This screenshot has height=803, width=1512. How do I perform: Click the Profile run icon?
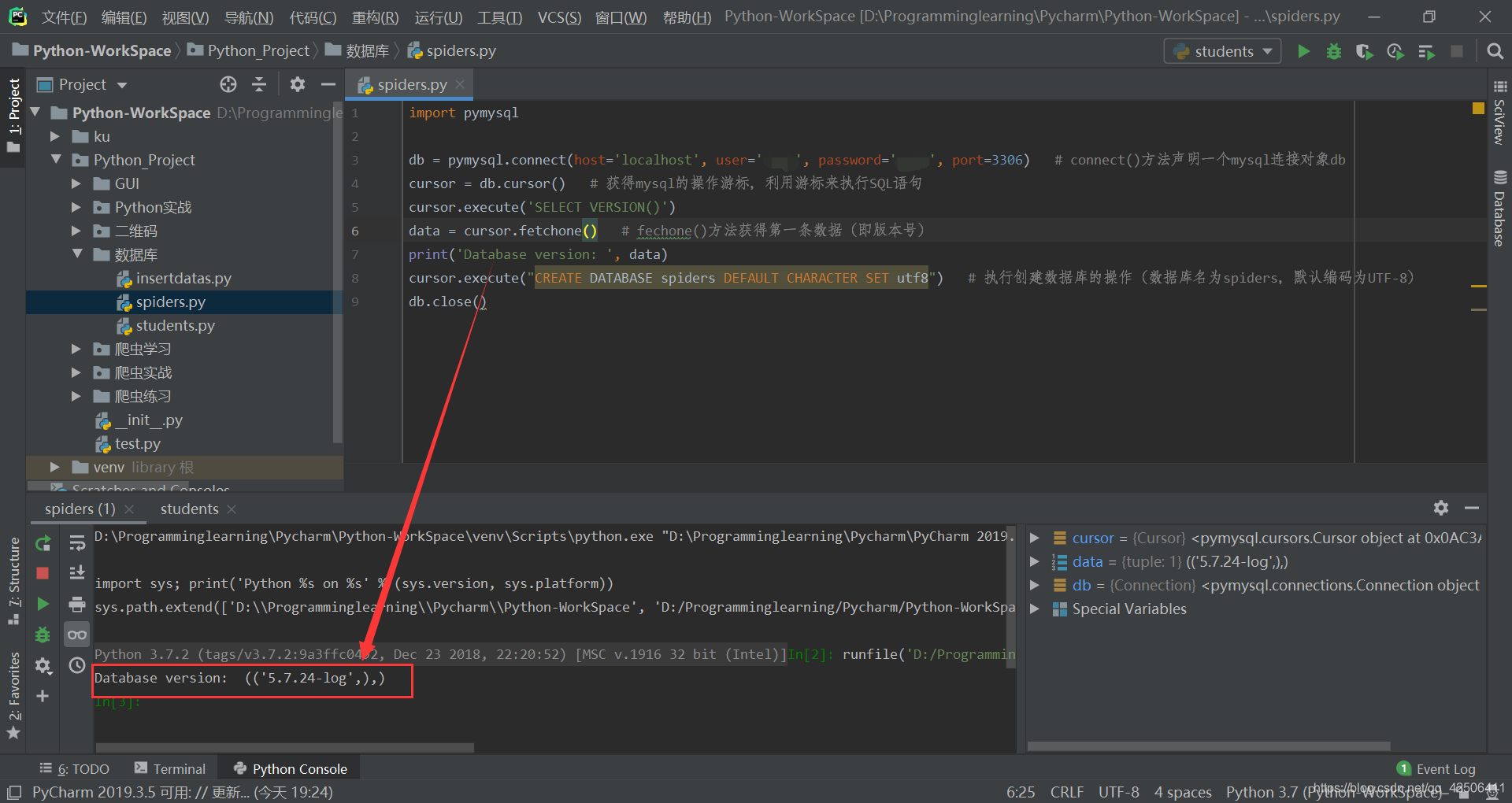click(1395, 51)
